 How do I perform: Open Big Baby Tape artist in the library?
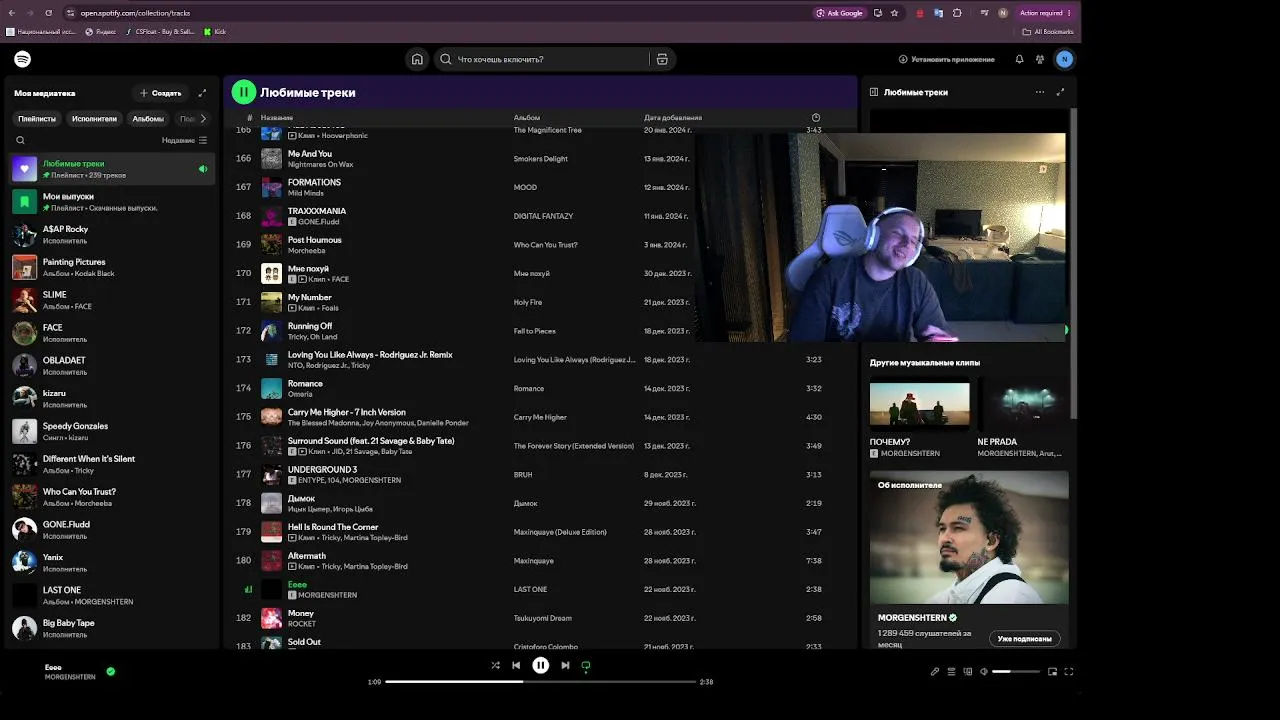pyautogui.click(x=113, y=628)
